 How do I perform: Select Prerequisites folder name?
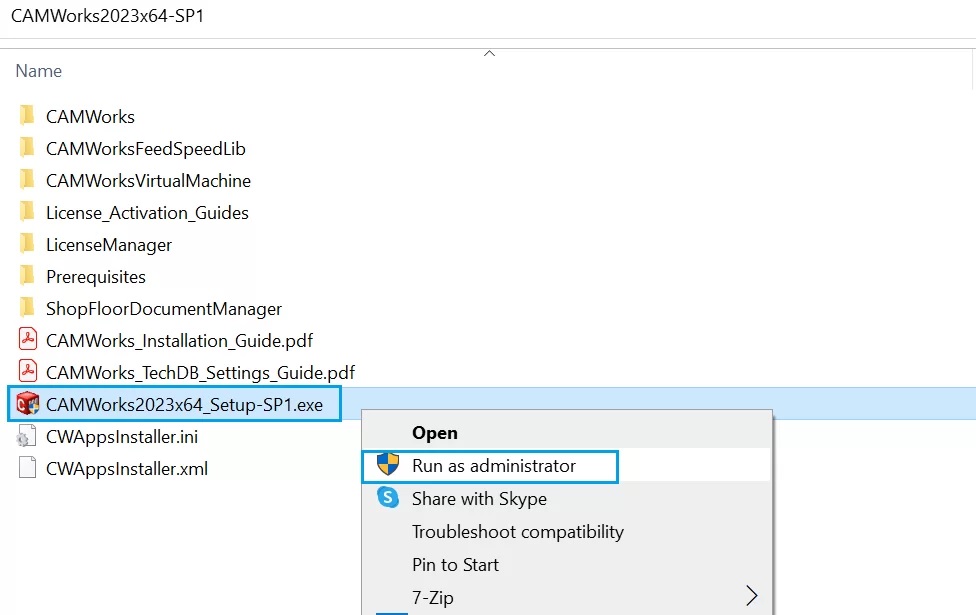pyautogui.click(x=96, y=276)
